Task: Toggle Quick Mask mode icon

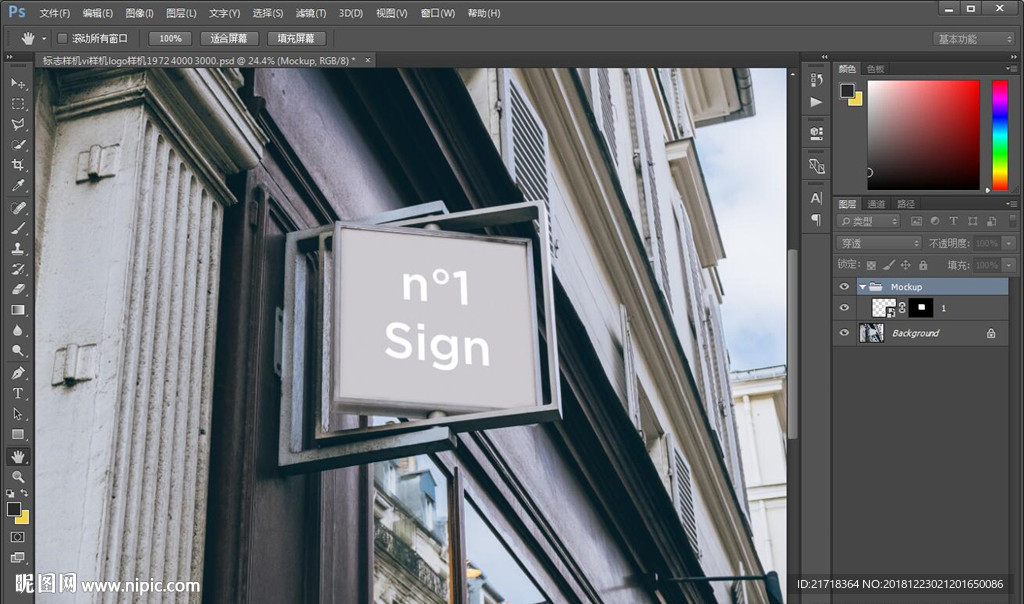Action: pyautogui.click(x=18, y=537)
